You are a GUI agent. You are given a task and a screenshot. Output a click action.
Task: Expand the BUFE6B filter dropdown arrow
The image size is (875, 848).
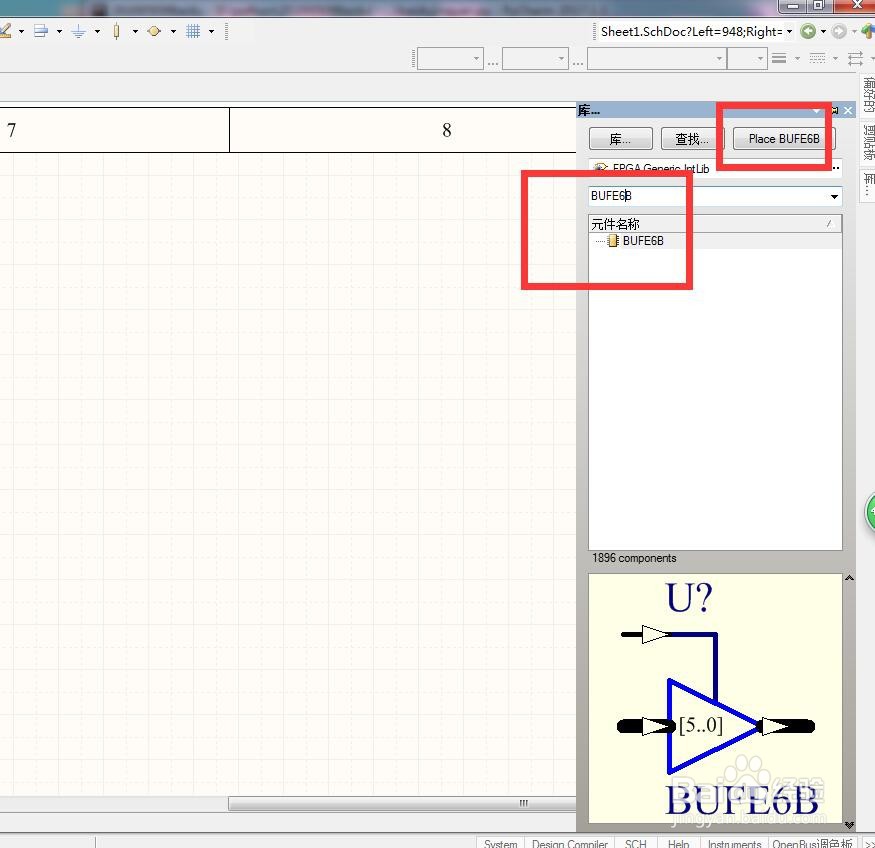[834, 196]
